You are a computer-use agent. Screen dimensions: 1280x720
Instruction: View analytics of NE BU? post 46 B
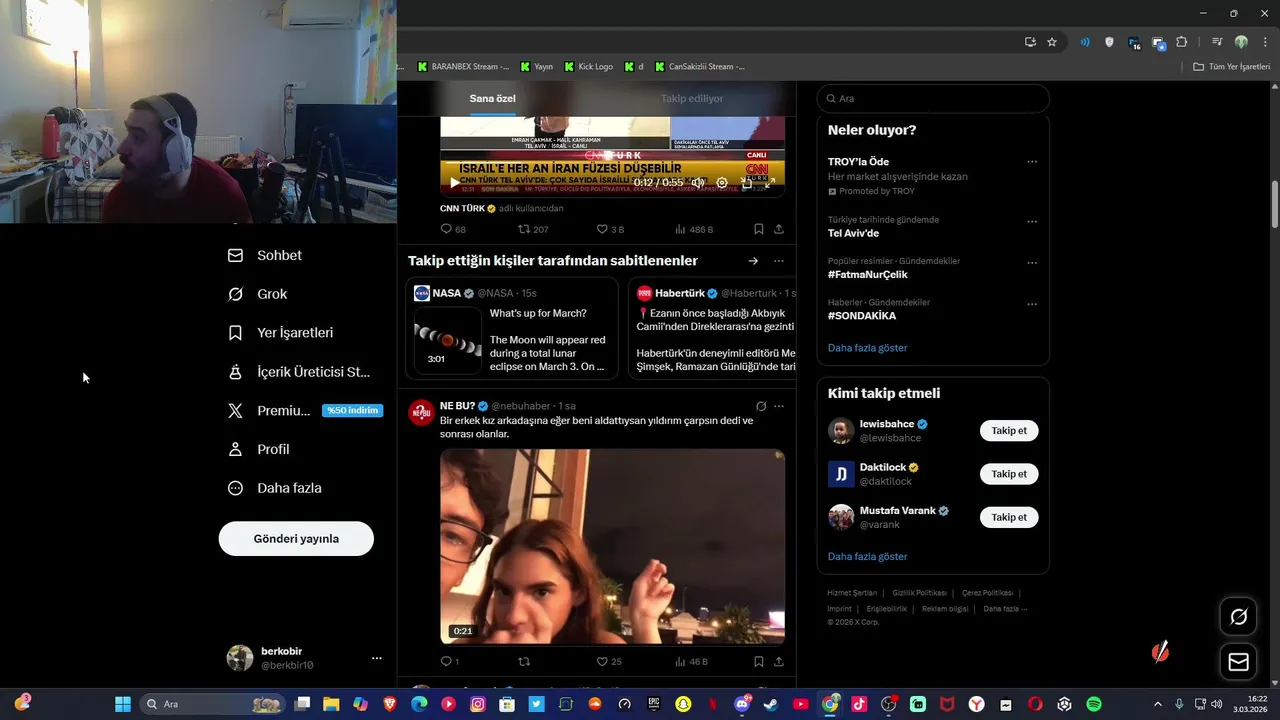[x=692, y=661]
